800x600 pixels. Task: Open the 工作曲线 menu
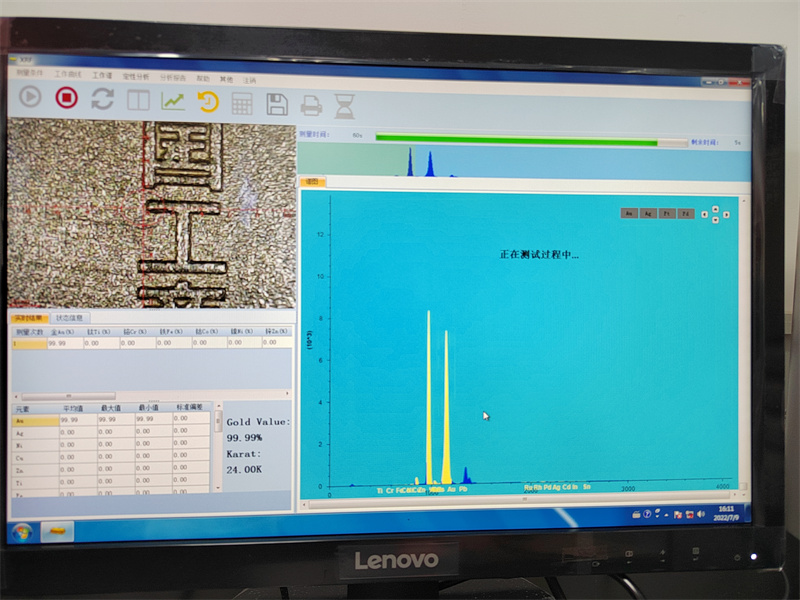(66, 74)
